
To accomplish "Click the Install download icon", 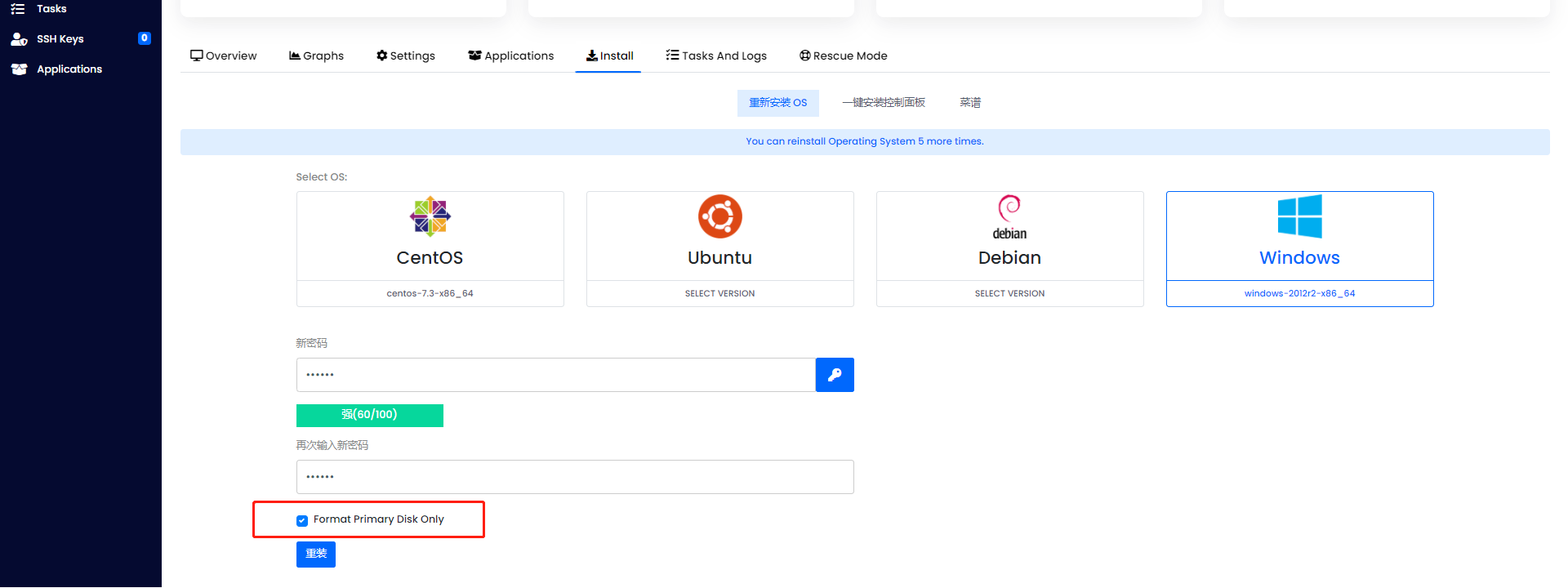I will pos(592,56).
